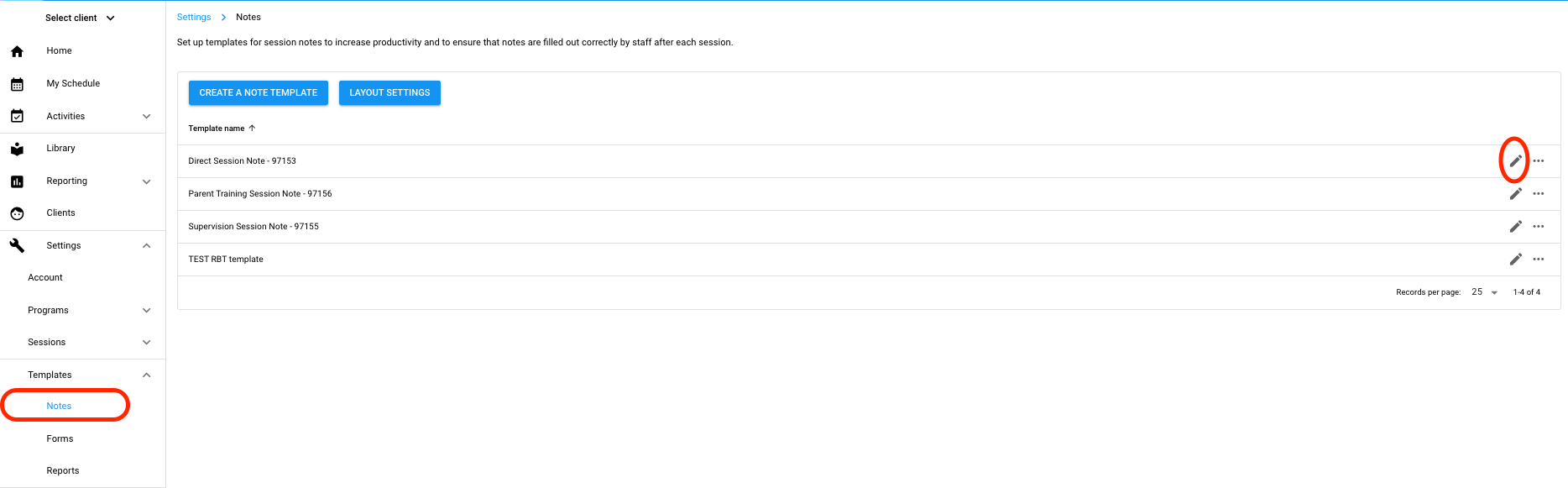Click pencil icon for Parent Training Session Note

1515,194
